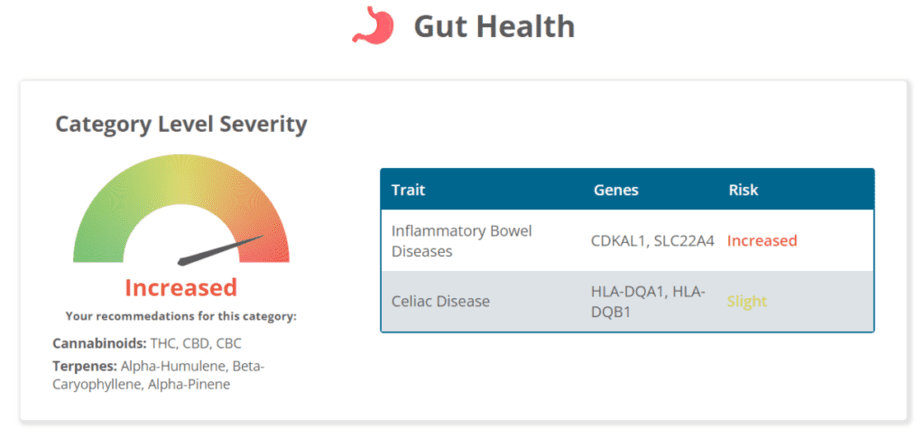Screen dimensions: 924x439
Task: Select the severity gauge needle
Action: pyautogui.click(x=222, y=250)
